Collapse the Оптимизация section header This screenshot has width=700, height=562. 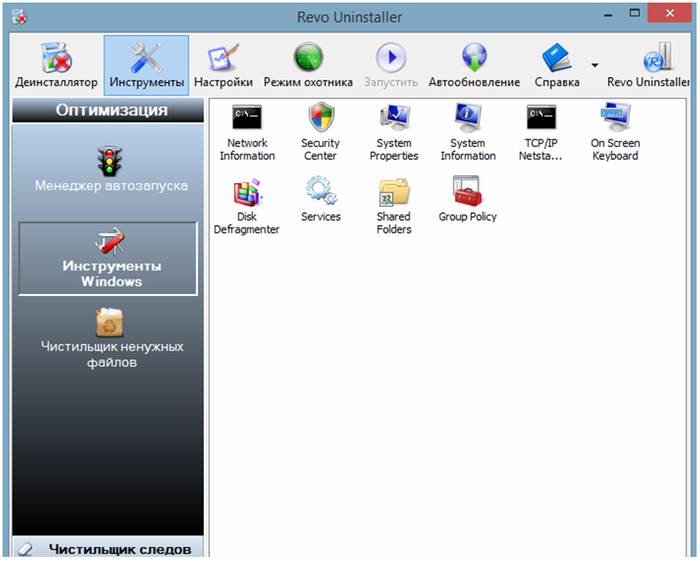click(x=110, y=110)
